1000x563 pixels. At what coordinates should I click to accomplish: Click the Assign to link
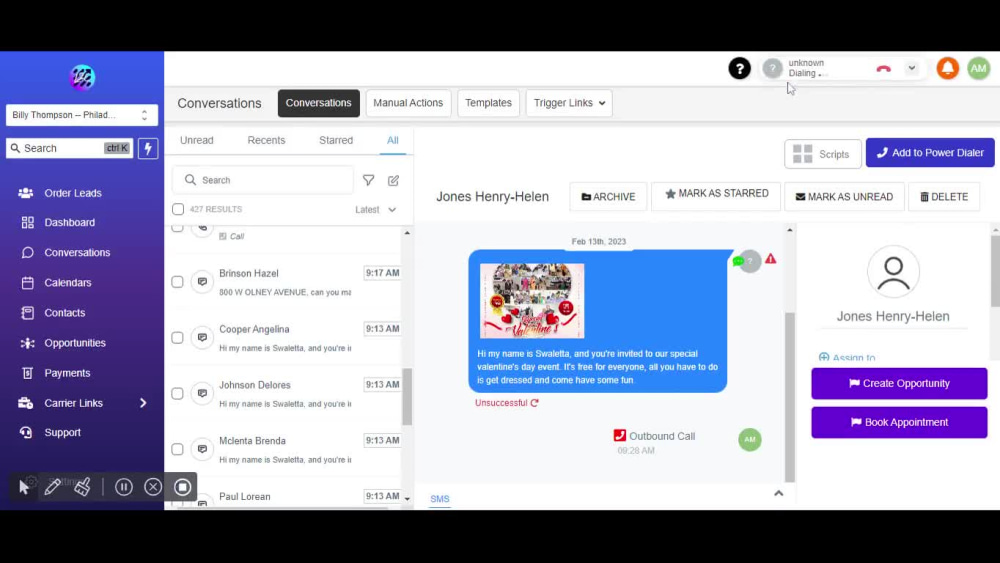coord(847,357)
